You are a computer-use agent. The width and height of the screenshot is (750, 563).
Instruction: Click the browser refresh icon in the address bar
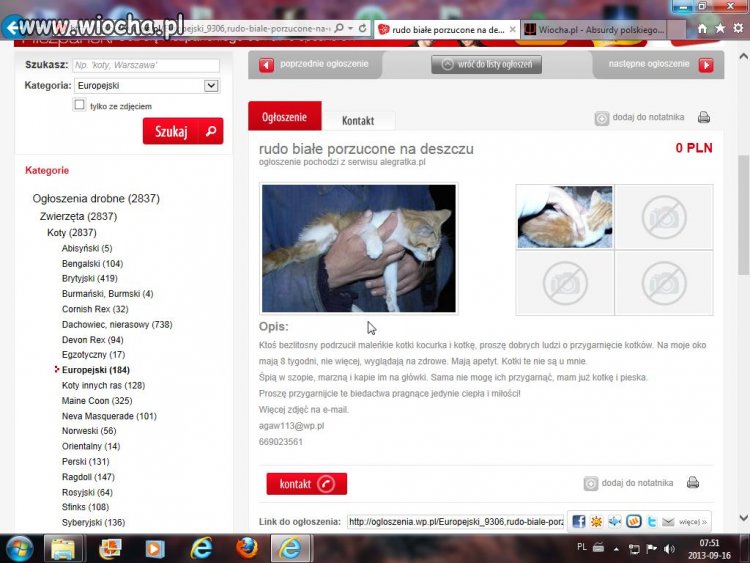(x=363, y=29)
